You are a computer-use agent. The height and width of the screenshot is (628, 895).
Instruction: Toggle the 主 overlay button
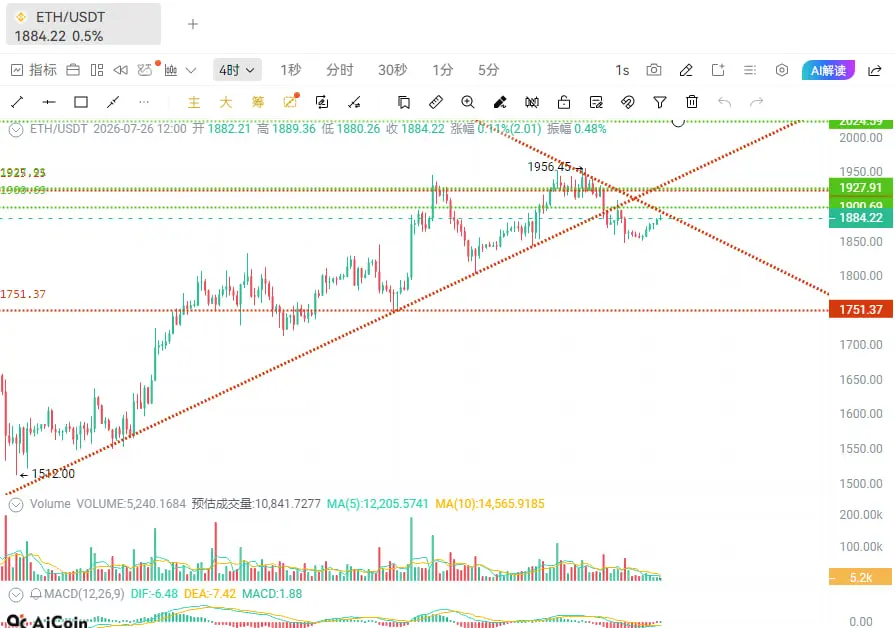tap(194, 102)
